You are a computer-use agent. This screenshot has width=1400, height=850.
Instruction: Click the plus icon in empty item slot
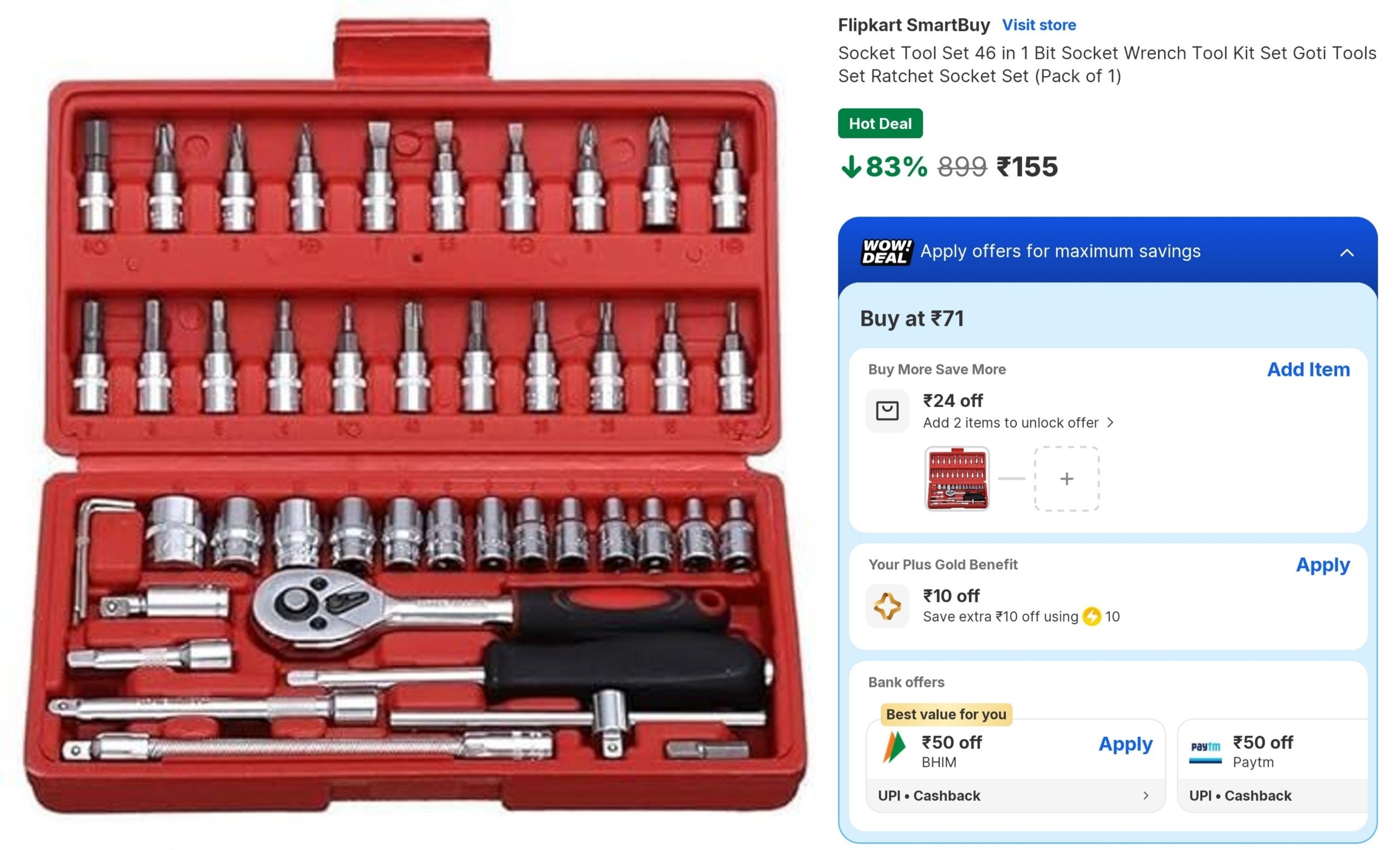[x=1066, y=479]
